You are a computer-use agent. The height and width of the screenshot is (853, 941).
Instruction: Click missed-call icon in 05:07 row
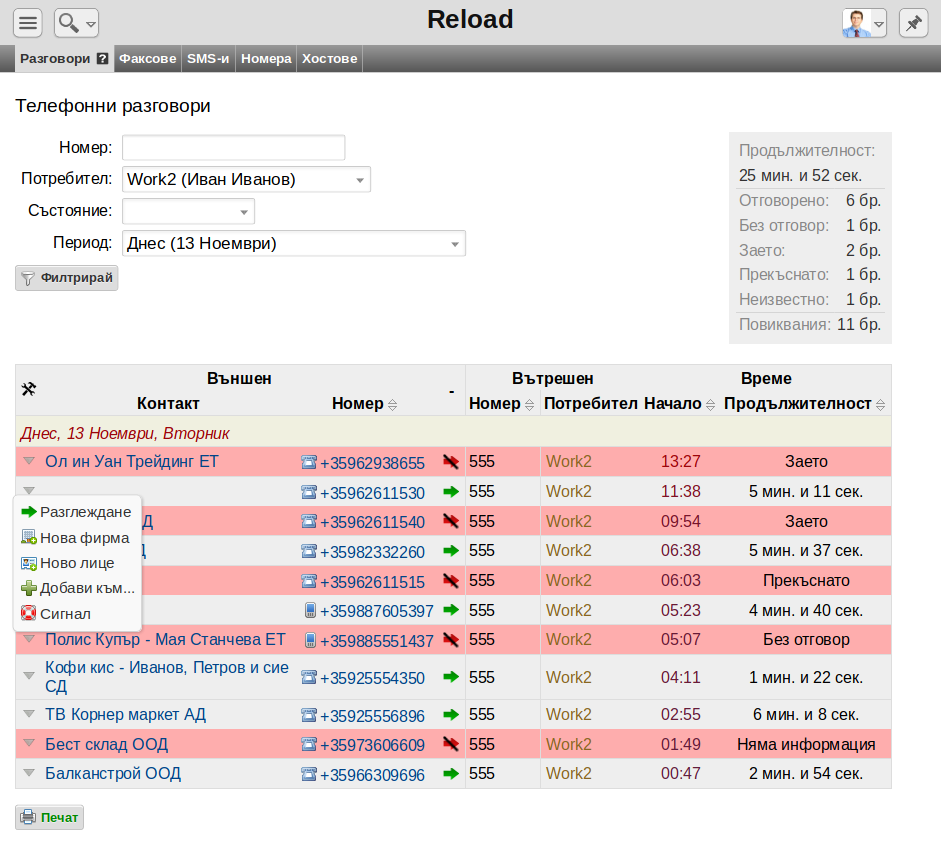[x=451, y=640]
